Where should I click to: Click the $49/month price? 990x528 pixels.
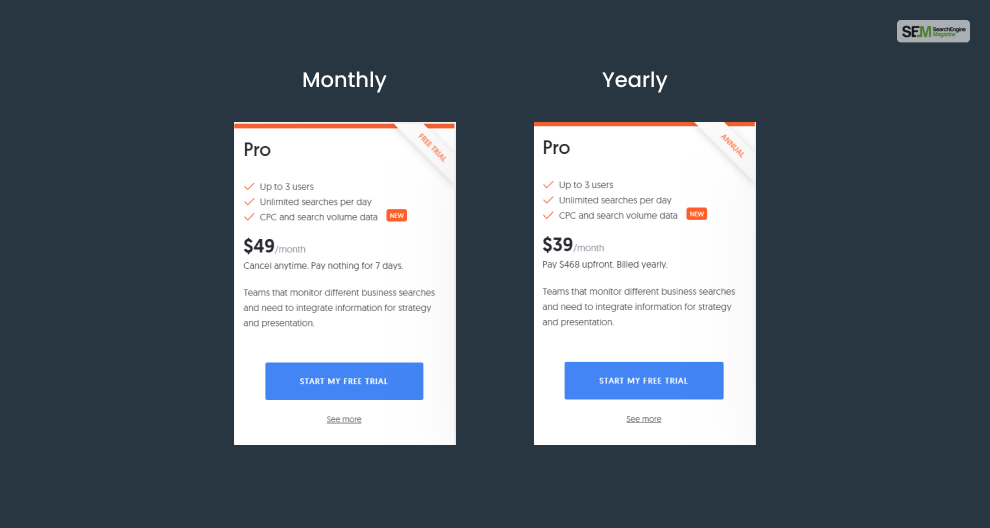tap(274, 246)
